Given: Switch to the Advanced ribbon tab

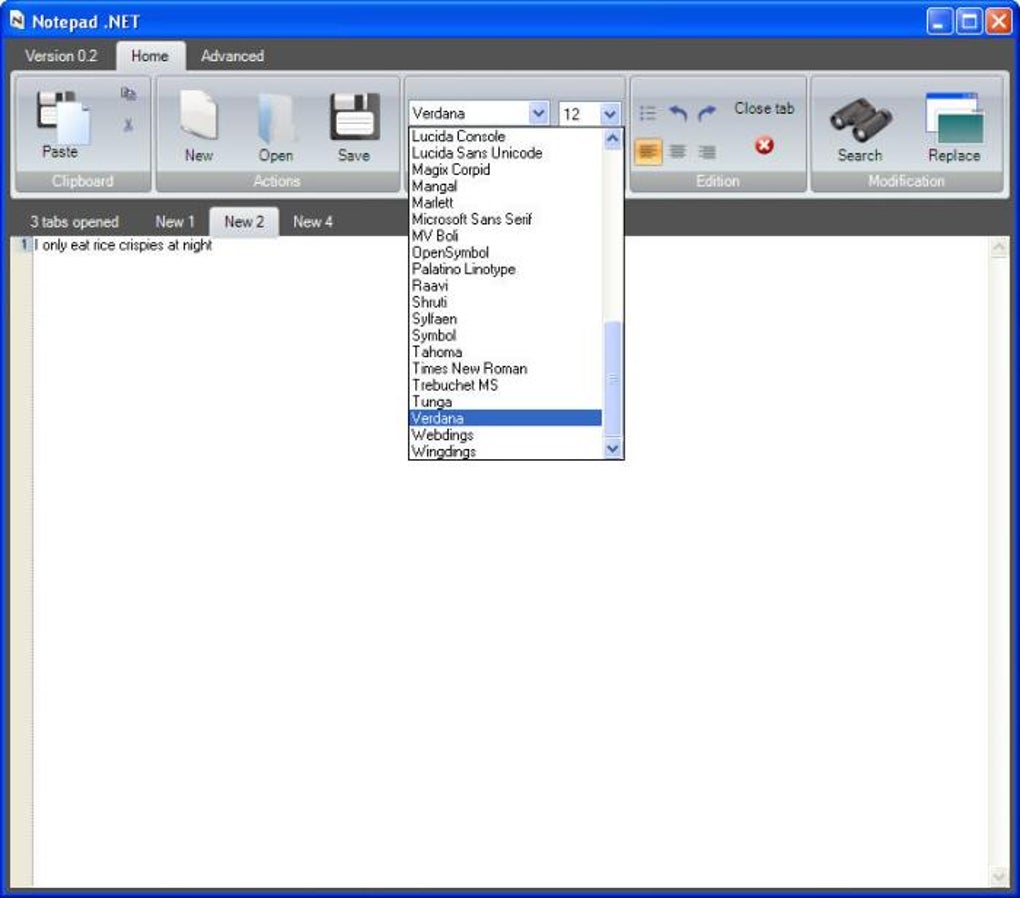Looking at the screenshot, I should click(232, 56).
